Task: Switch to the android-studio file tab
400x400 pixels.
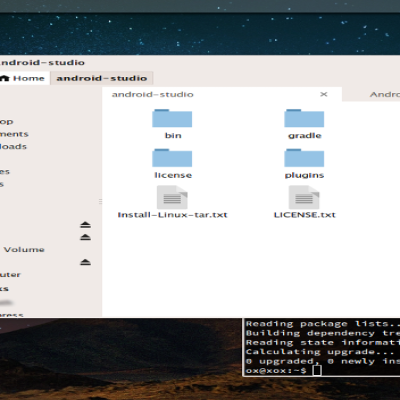Action: point(222,94)
